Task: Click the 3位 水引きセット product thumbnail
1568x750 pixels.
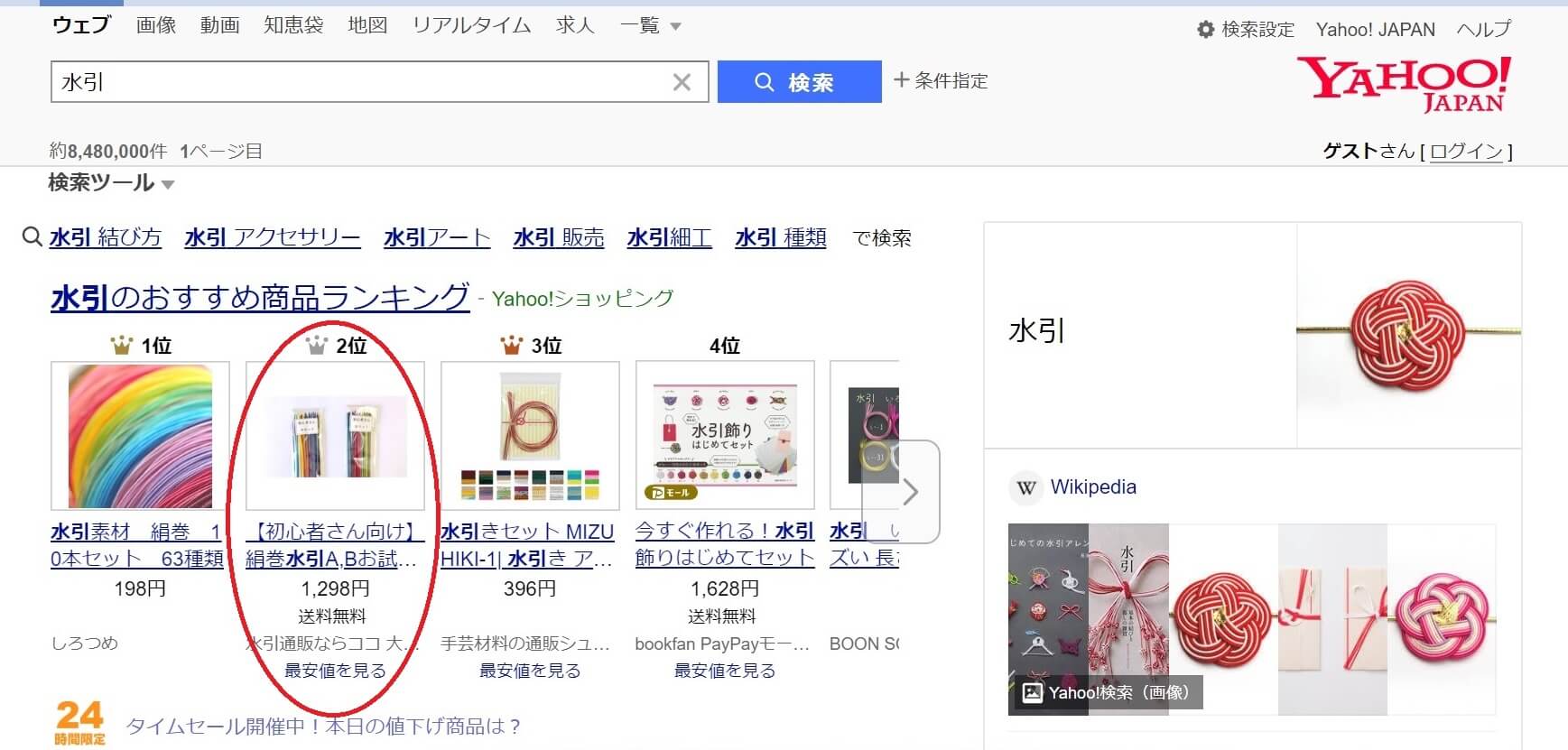Action: 530,436
